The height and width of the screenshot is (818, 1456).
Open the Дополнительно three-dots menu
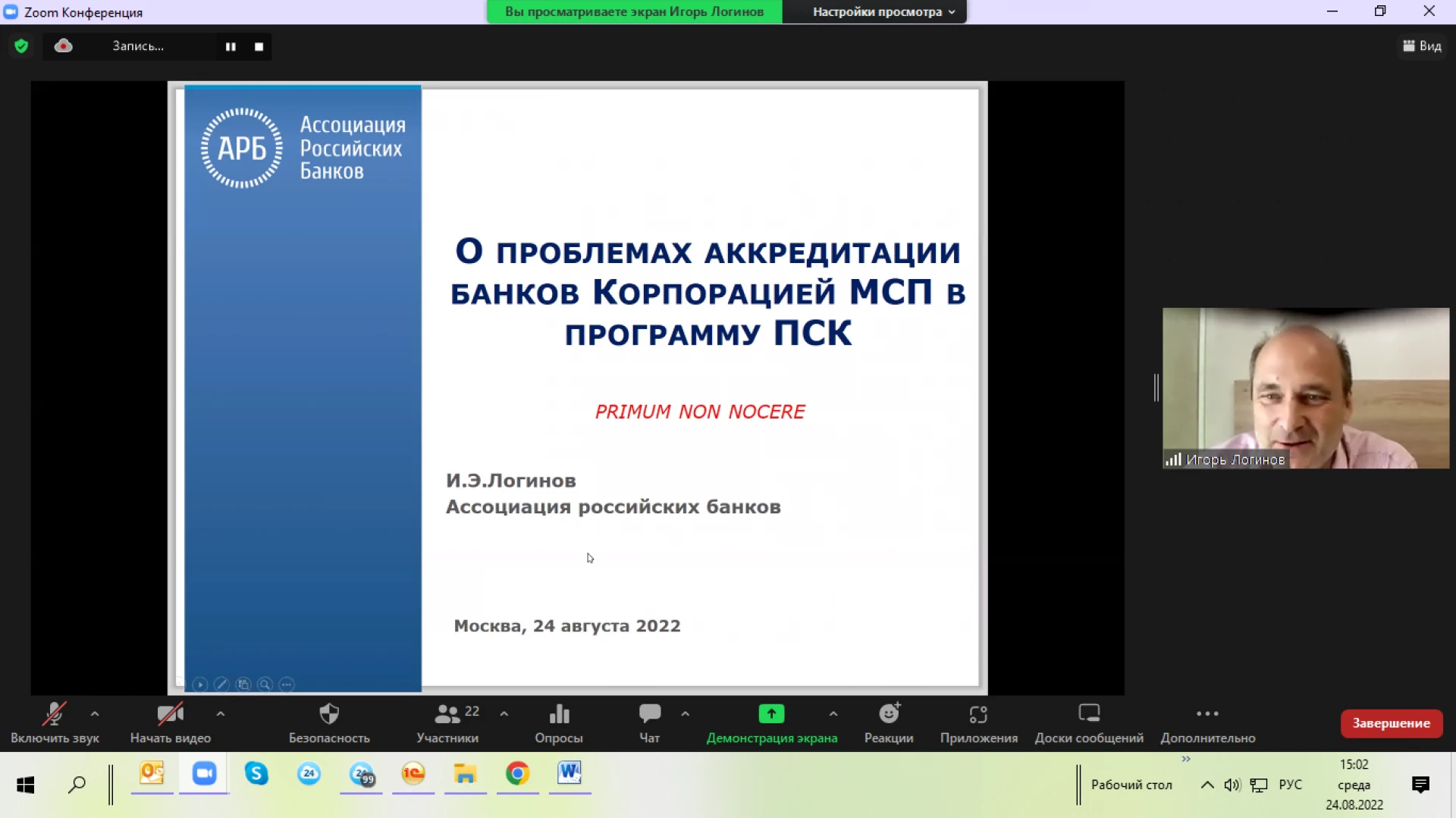[1207, 722]
